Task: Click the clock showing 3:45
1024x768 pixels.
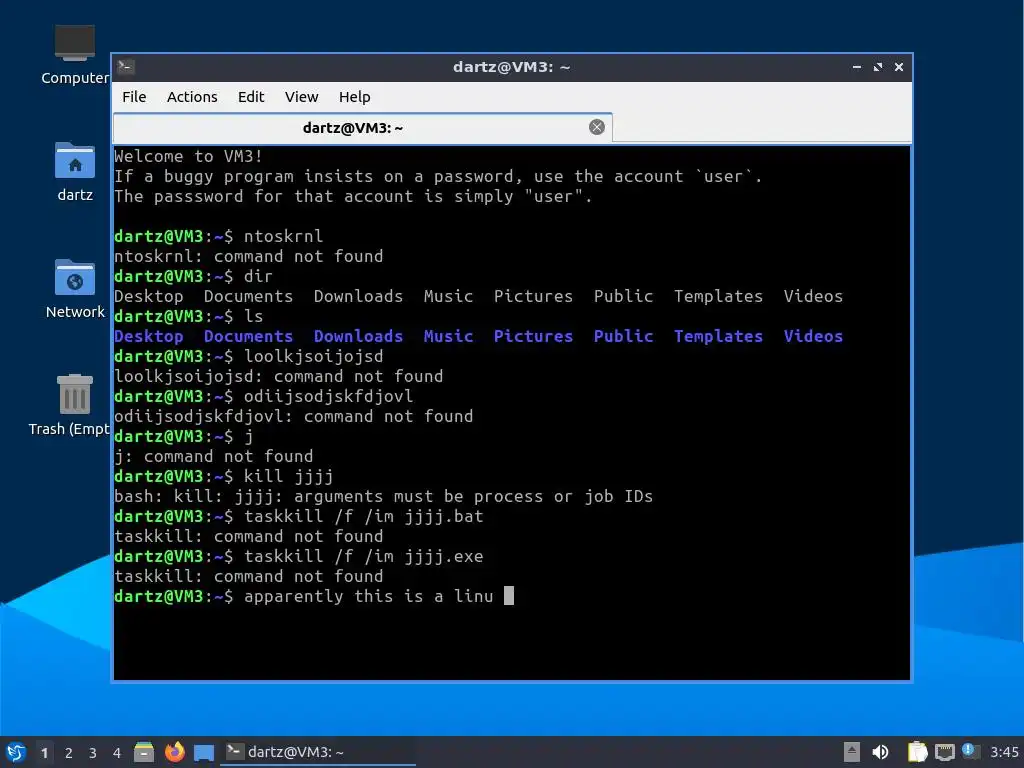Action: click(x=1004, y=752)
